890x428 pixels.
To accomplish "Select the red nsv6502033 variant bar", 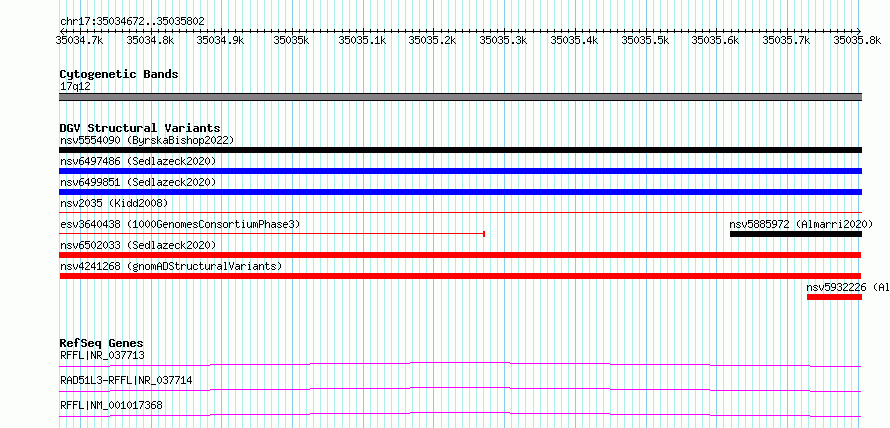I will [x=460, y=255].
